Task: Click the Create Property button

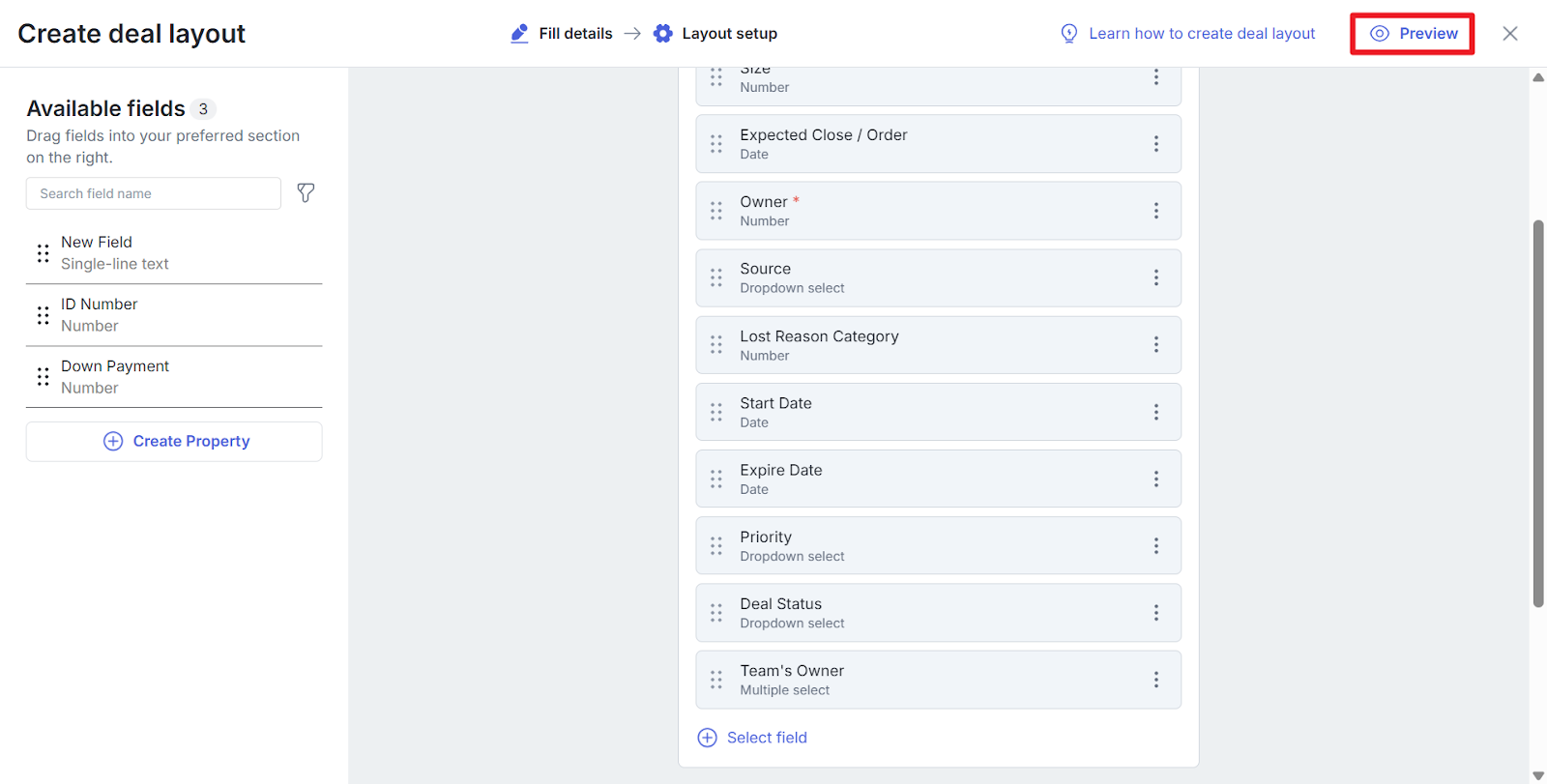Action: 174,442
